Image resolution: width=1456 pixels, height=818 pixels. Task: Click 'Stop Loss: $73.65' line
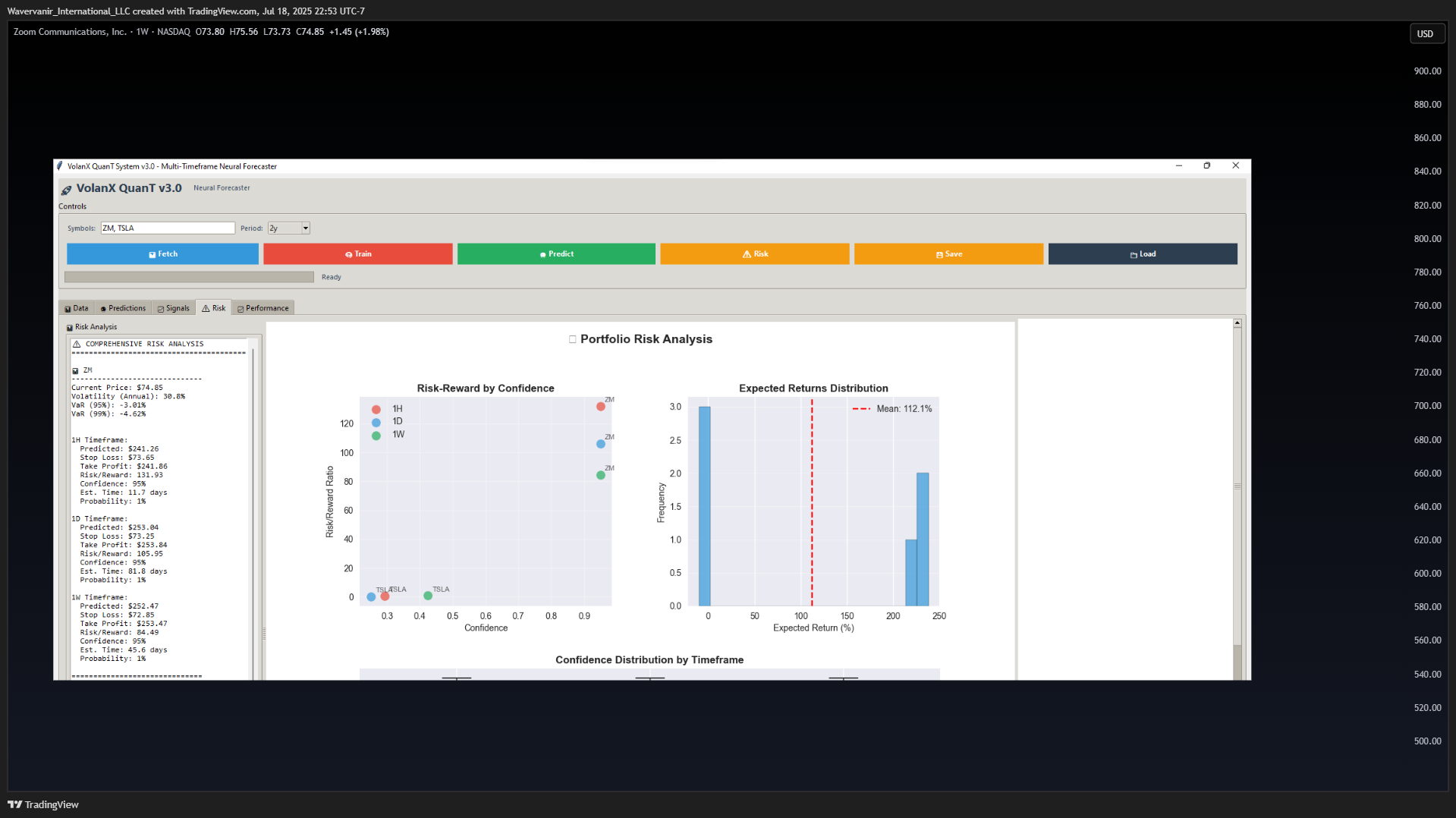[x=117, y=458]
